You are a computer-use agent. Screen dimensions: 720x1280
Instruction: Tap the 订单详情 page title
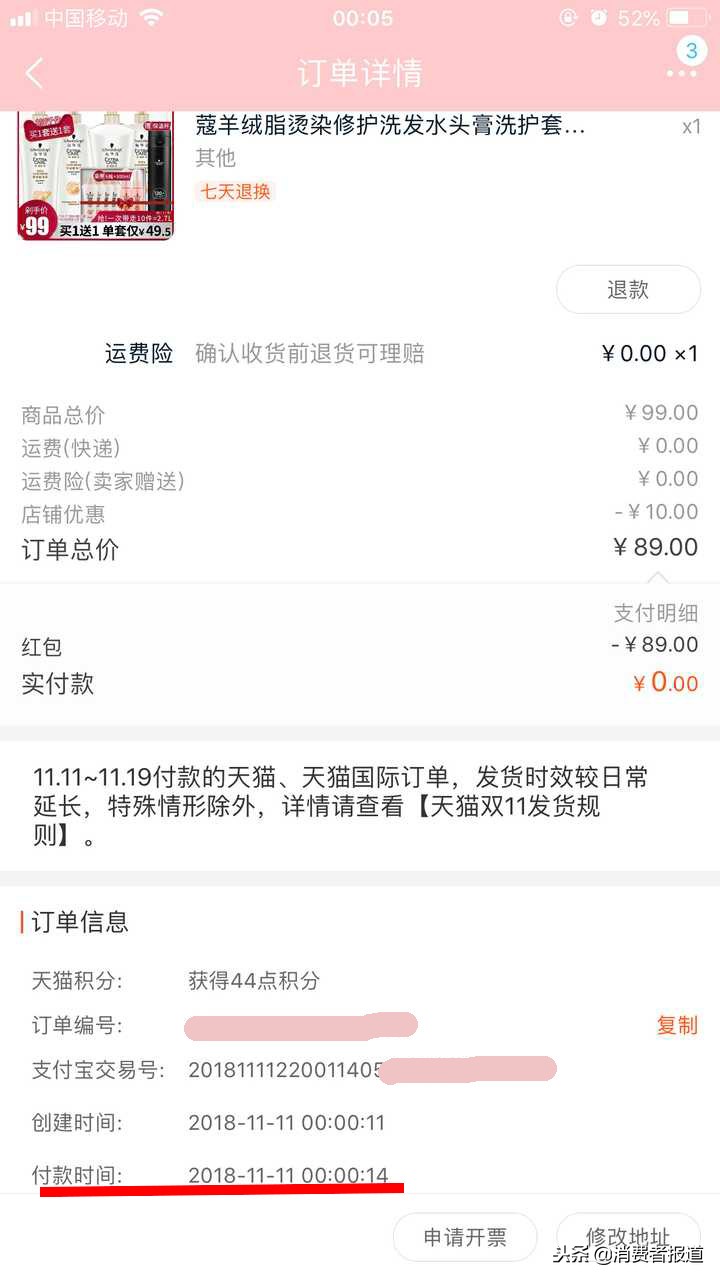coord(360,73)
